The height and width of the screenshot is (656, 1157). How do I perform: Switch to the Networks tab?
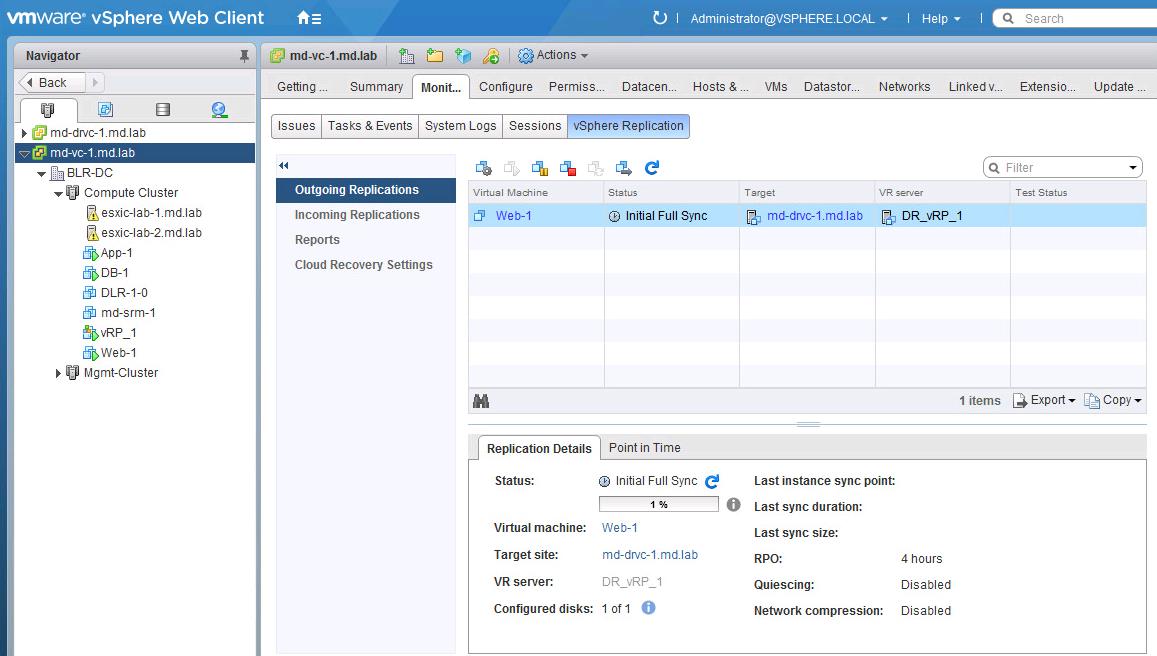tap(904, 86)
